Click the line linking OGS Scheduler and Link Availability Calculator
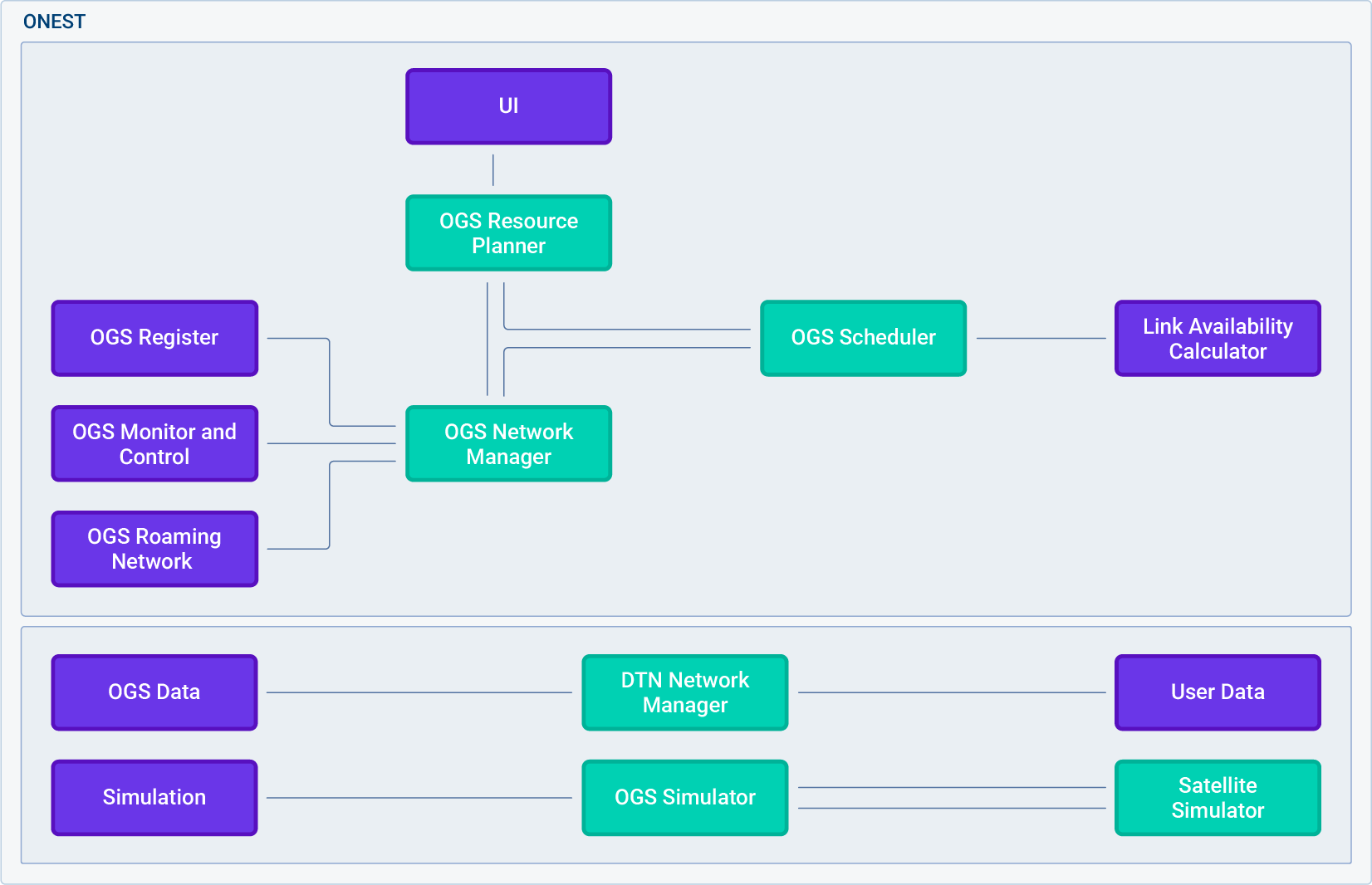 pos(1038,338)
